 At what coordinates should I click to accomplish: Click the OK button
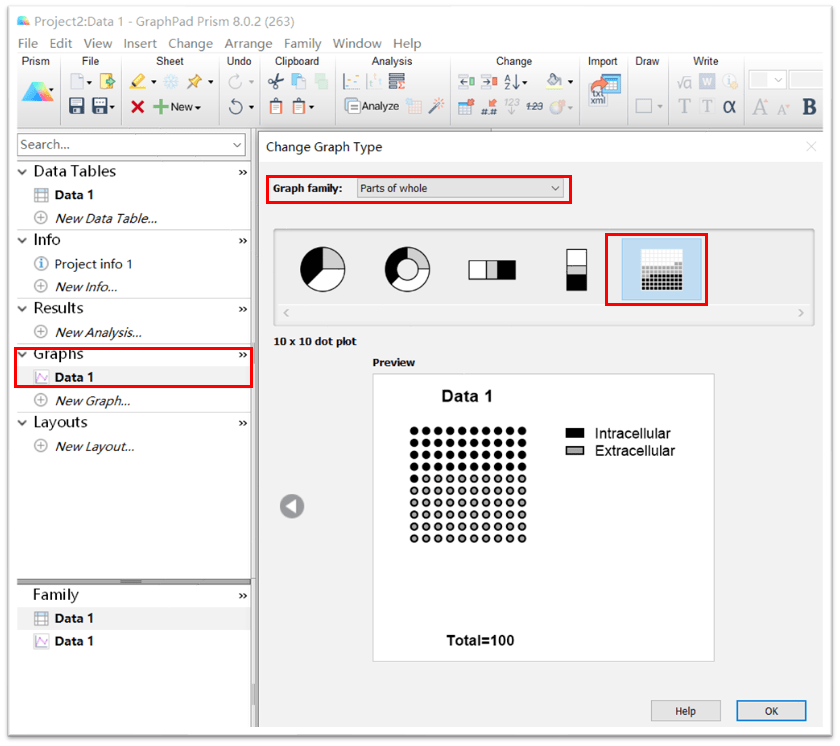[x=771, y=711]
